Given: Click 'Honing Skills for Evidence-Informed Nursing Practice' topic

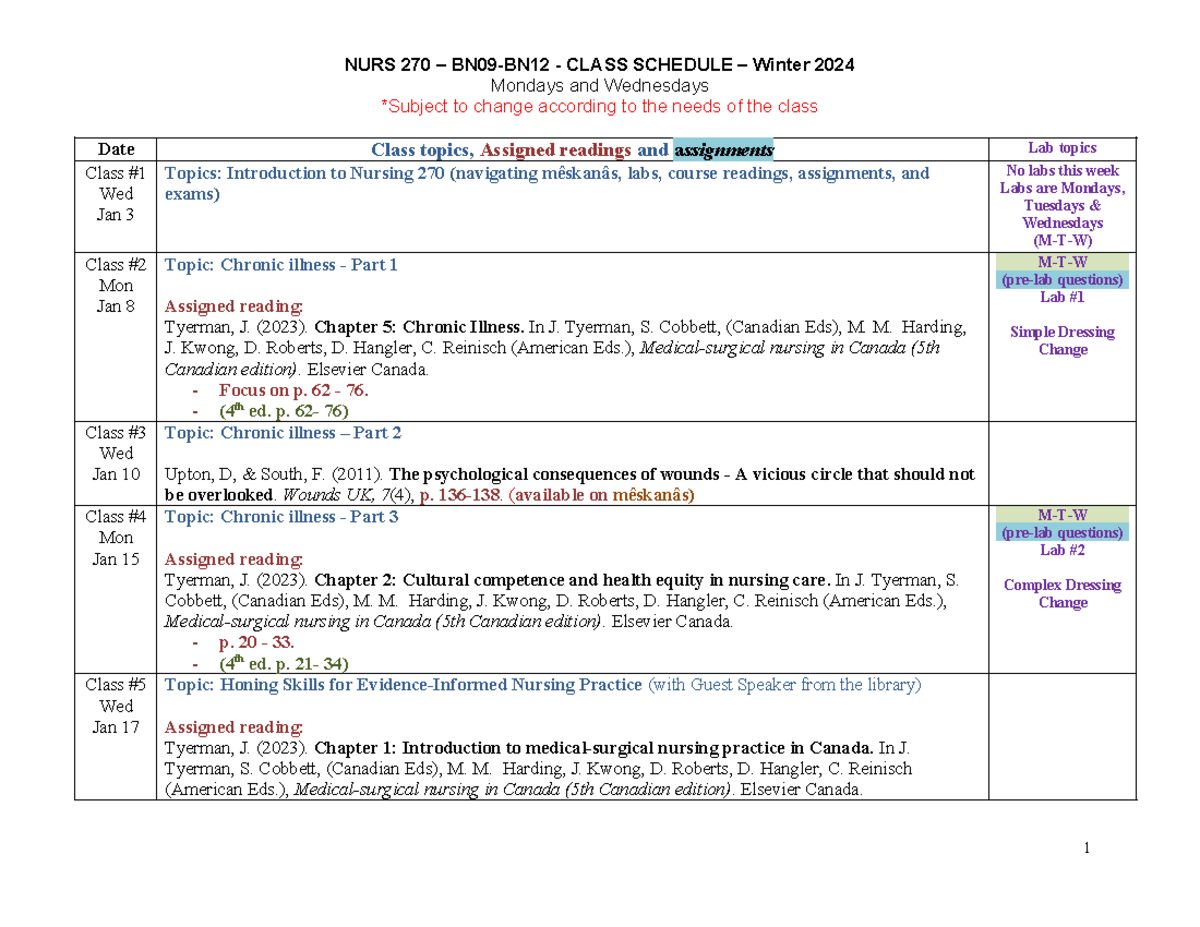Looking at the screenshot, I should coord(403,685).
